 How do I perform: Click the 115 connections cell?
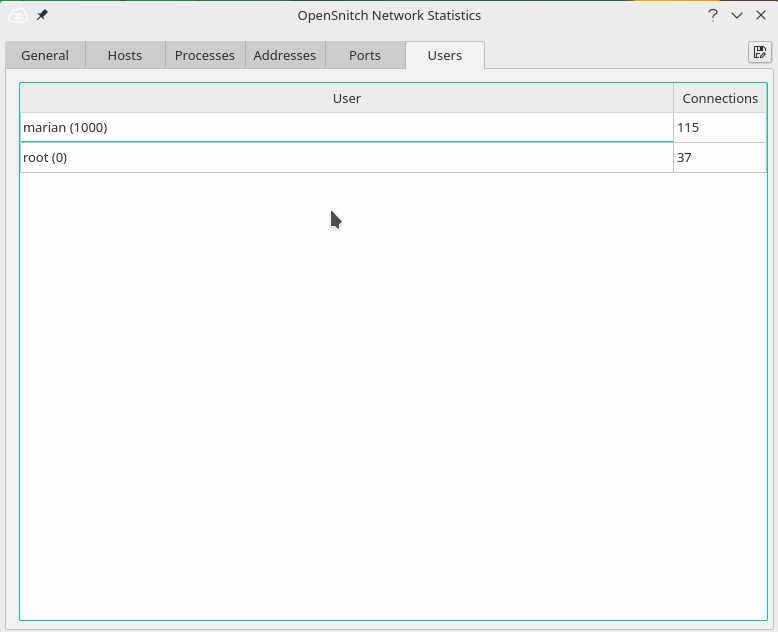720,127
